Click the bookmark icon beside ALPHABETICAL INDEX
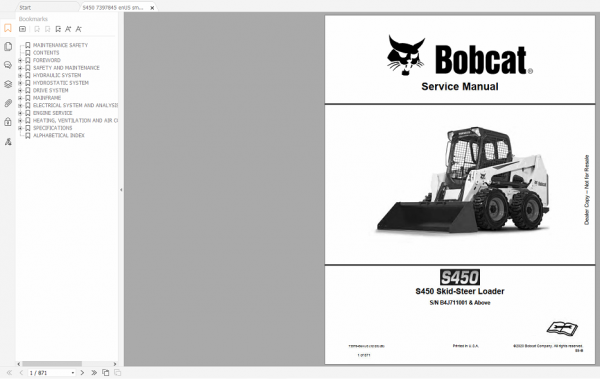The image size is (600, 379). coord(28,136)
